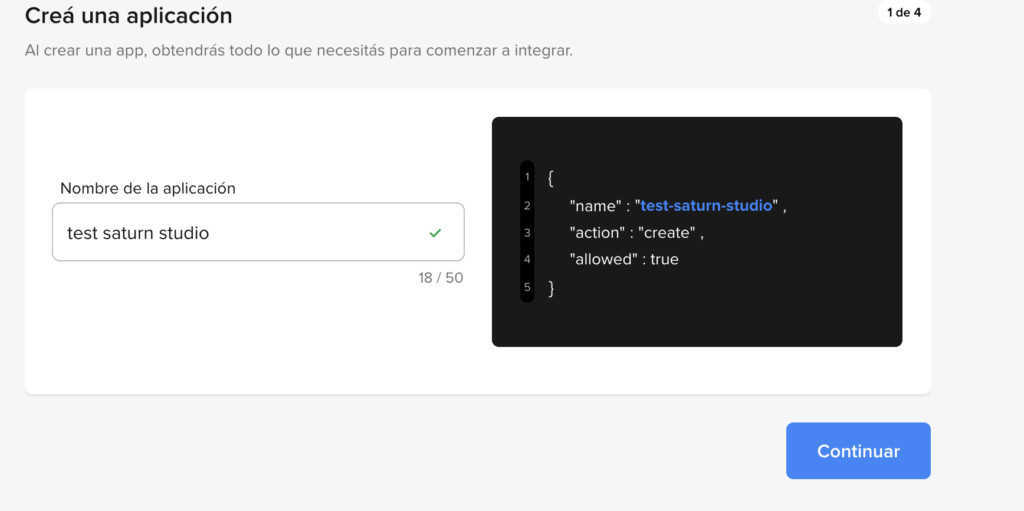Select the "Nombre de la aplicación" label
This screenshot has height=511, width=1024.
[x=148, y=188]
